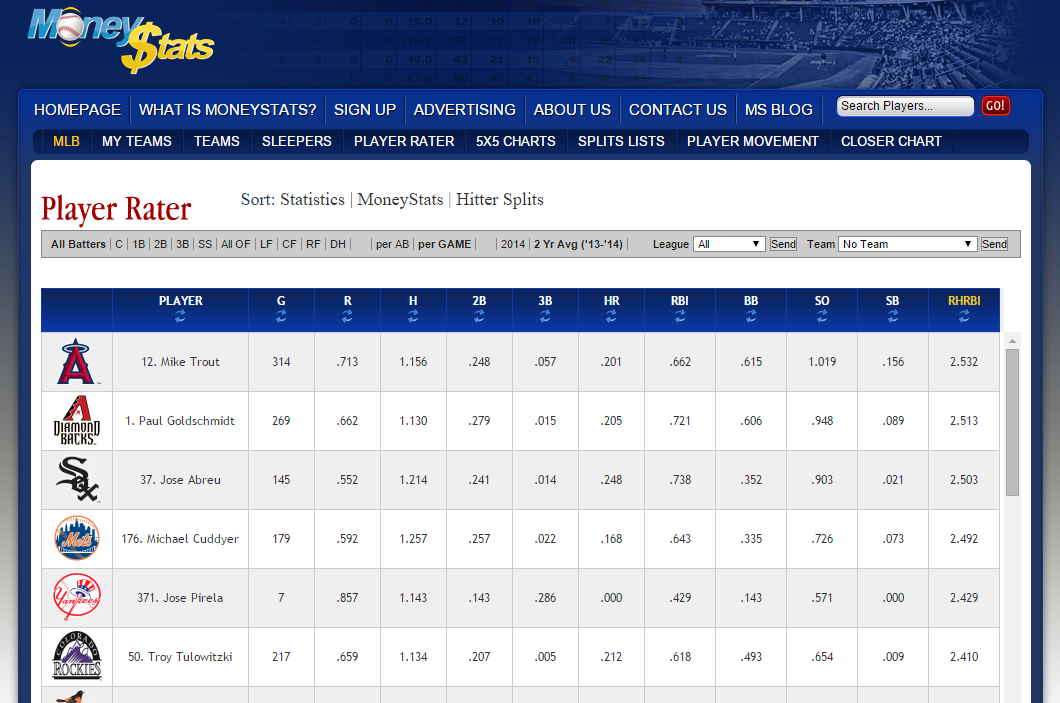
Task: Sort by 2B column arrows icon
Action: point(479,316)
